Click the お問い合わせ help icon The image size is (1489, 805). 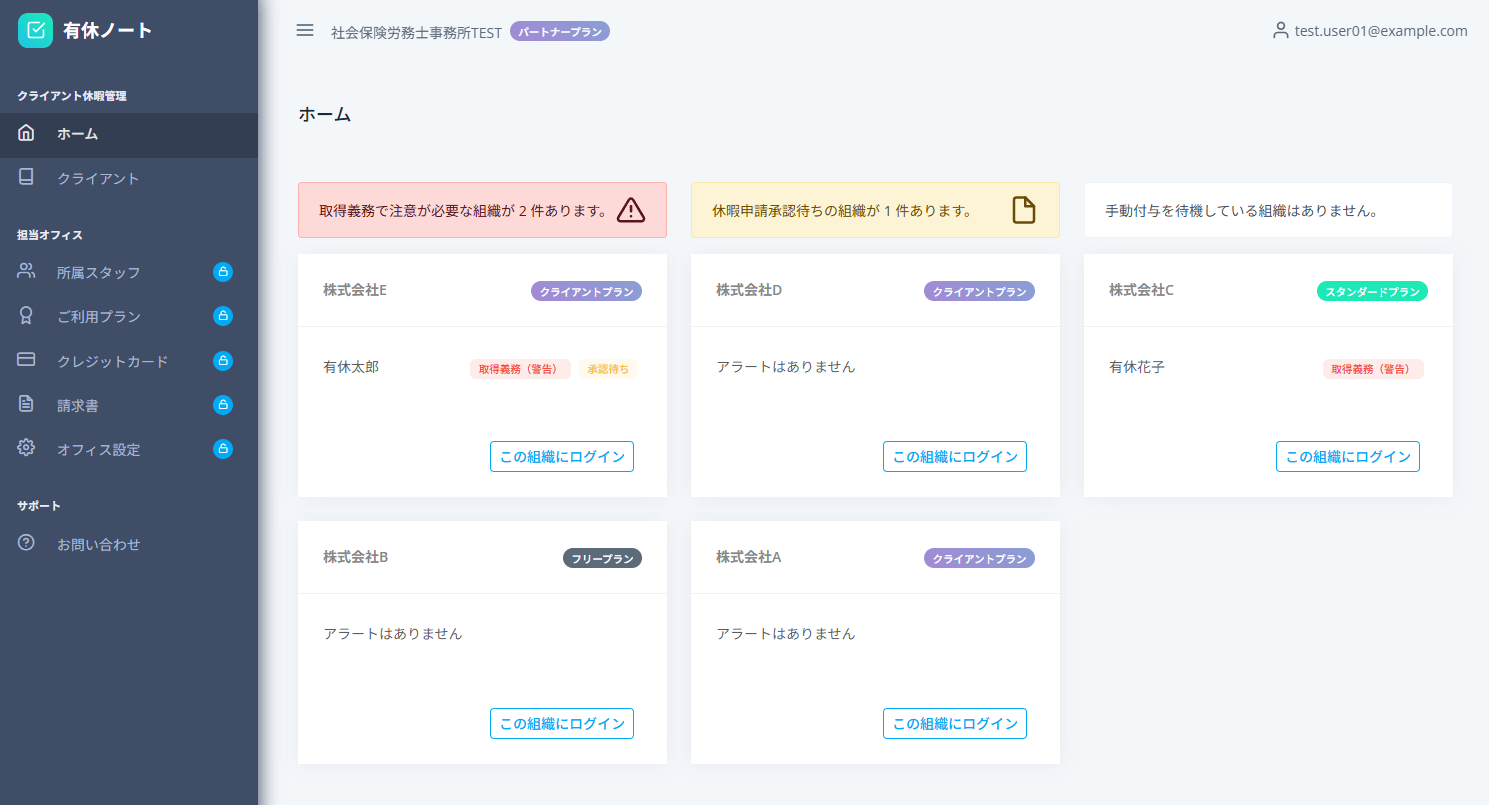pyautogui.click(x=26, y=543)
